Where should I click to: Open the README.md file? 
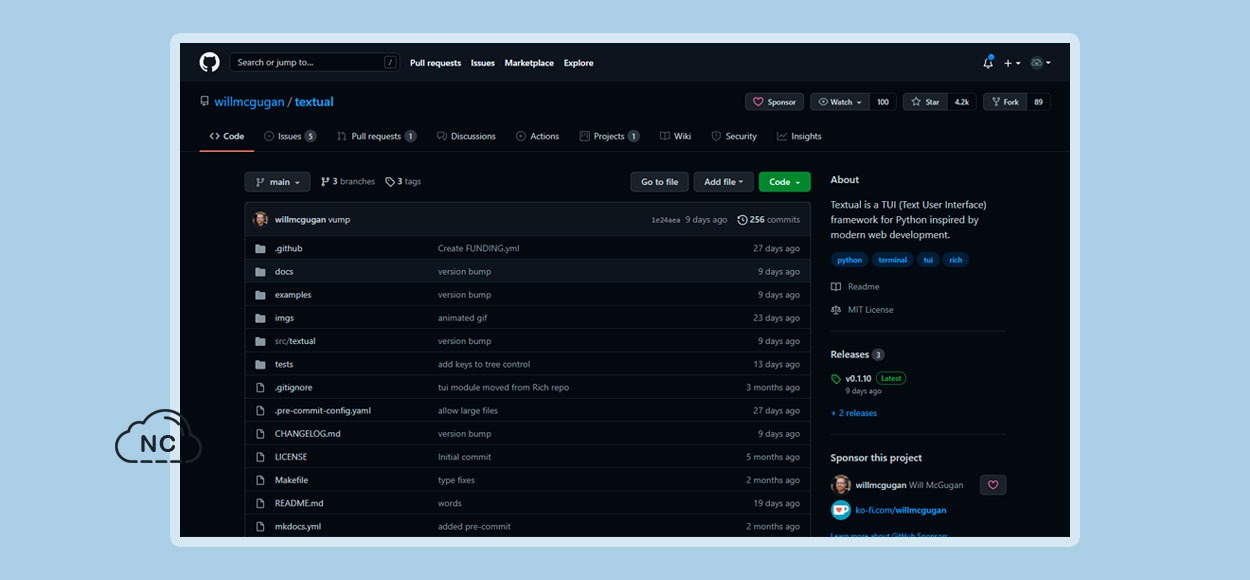click(x=299, y=503)
